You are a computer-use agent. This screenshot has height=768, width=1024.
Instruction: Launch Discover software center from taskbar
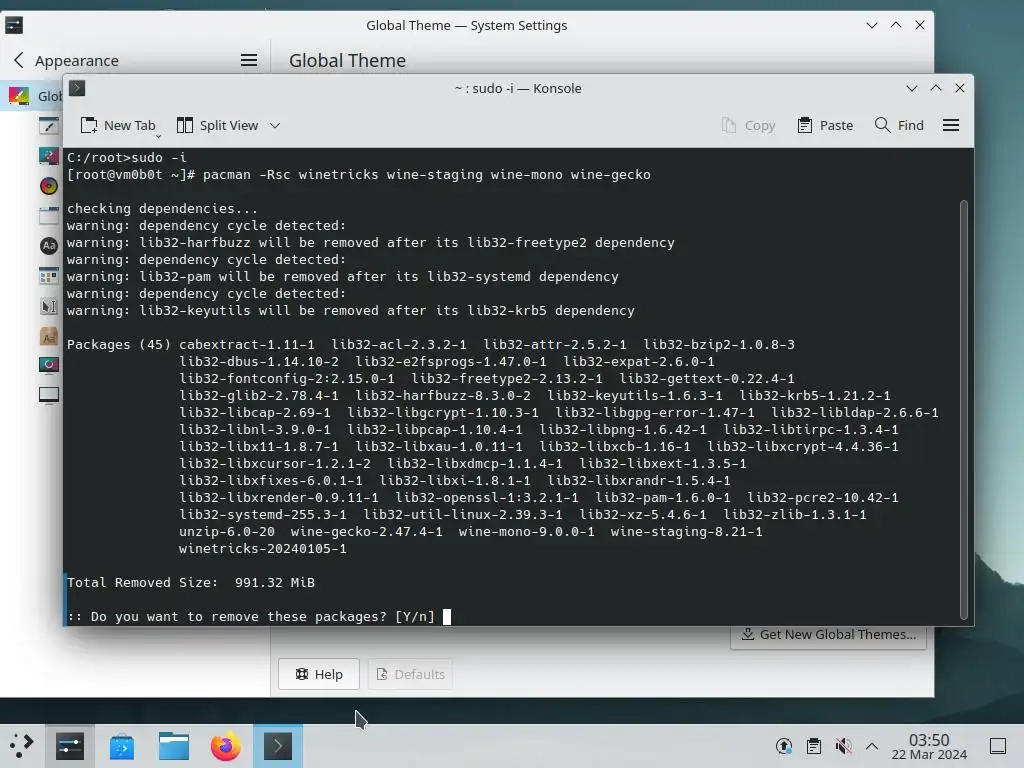coord(122,746)
